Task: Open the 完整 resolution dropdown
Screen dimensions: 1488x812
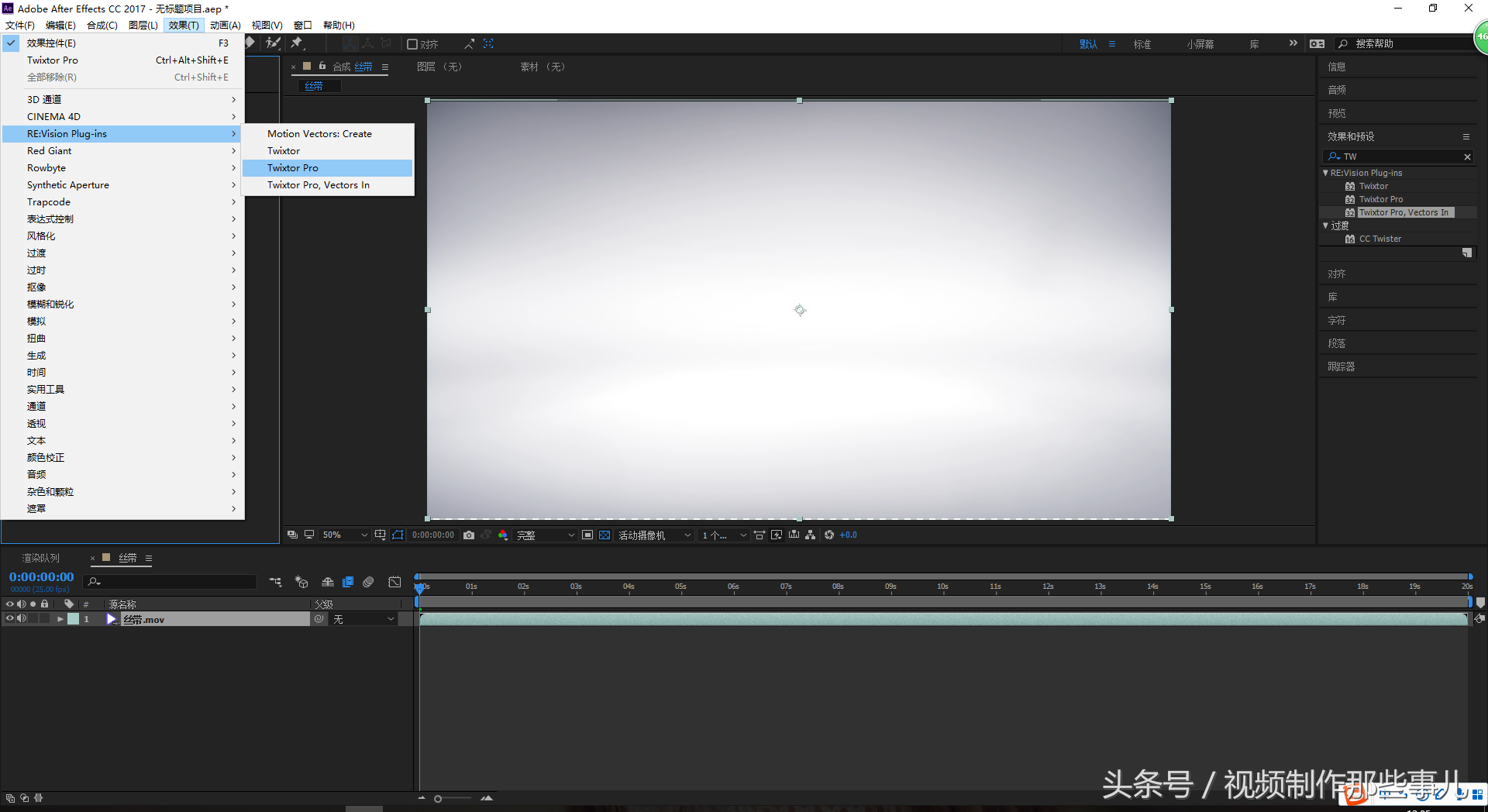Action: 546,535
